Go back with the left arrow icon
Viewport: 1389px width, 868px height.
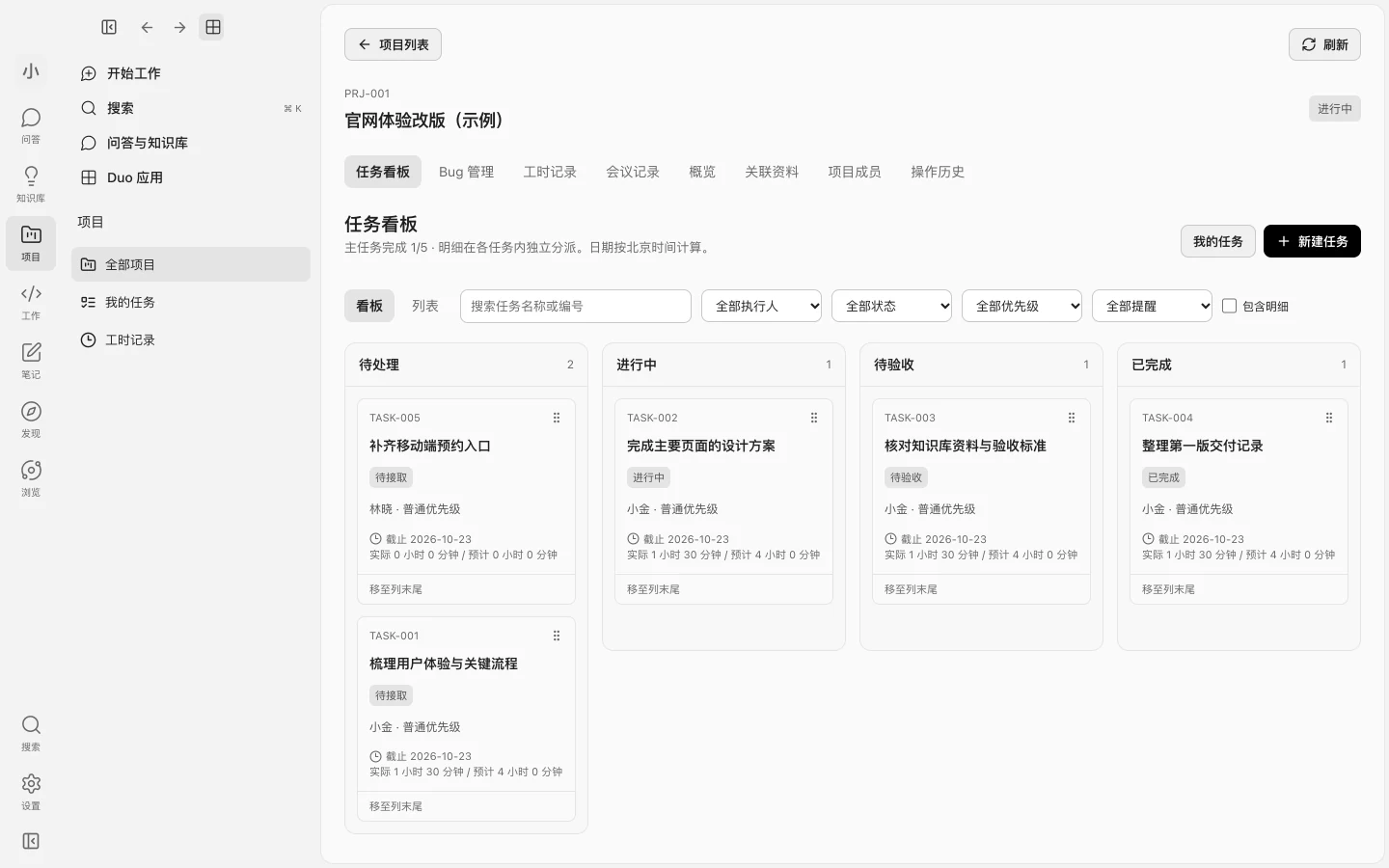147,27
